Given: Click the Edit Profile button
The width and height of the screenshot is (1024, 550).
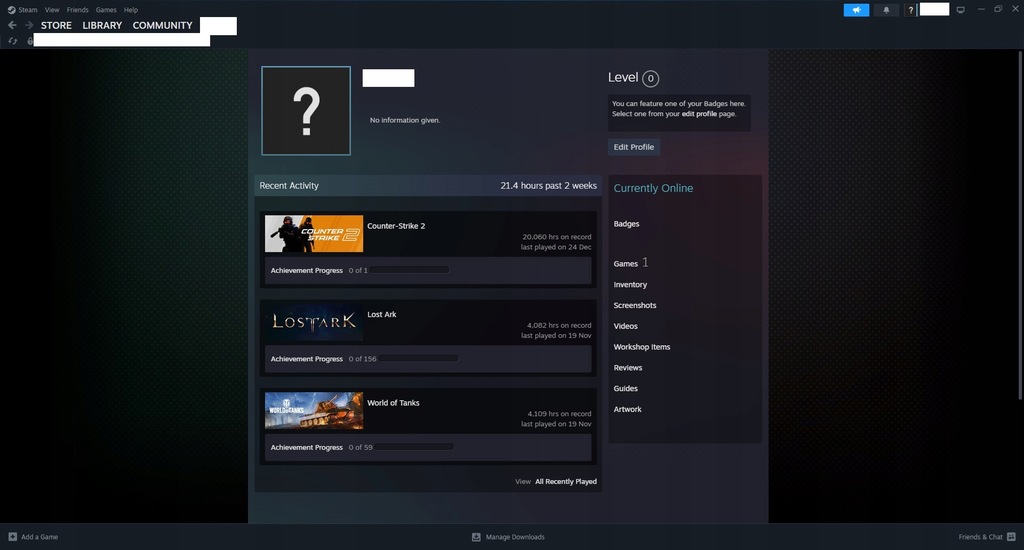Looking at the screenshot, I should point(633,147).
